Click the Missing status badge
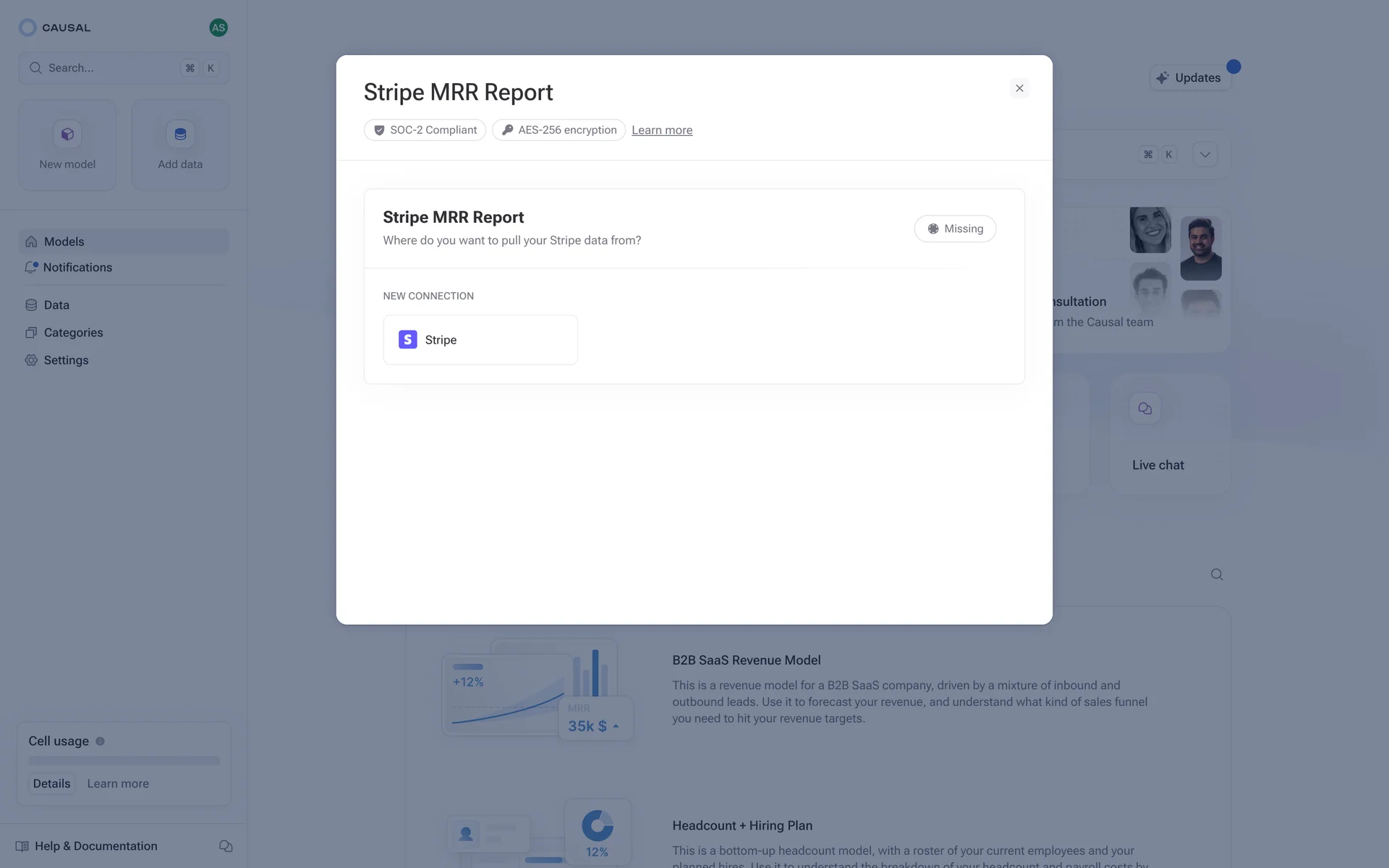 [x=954, y=229]
